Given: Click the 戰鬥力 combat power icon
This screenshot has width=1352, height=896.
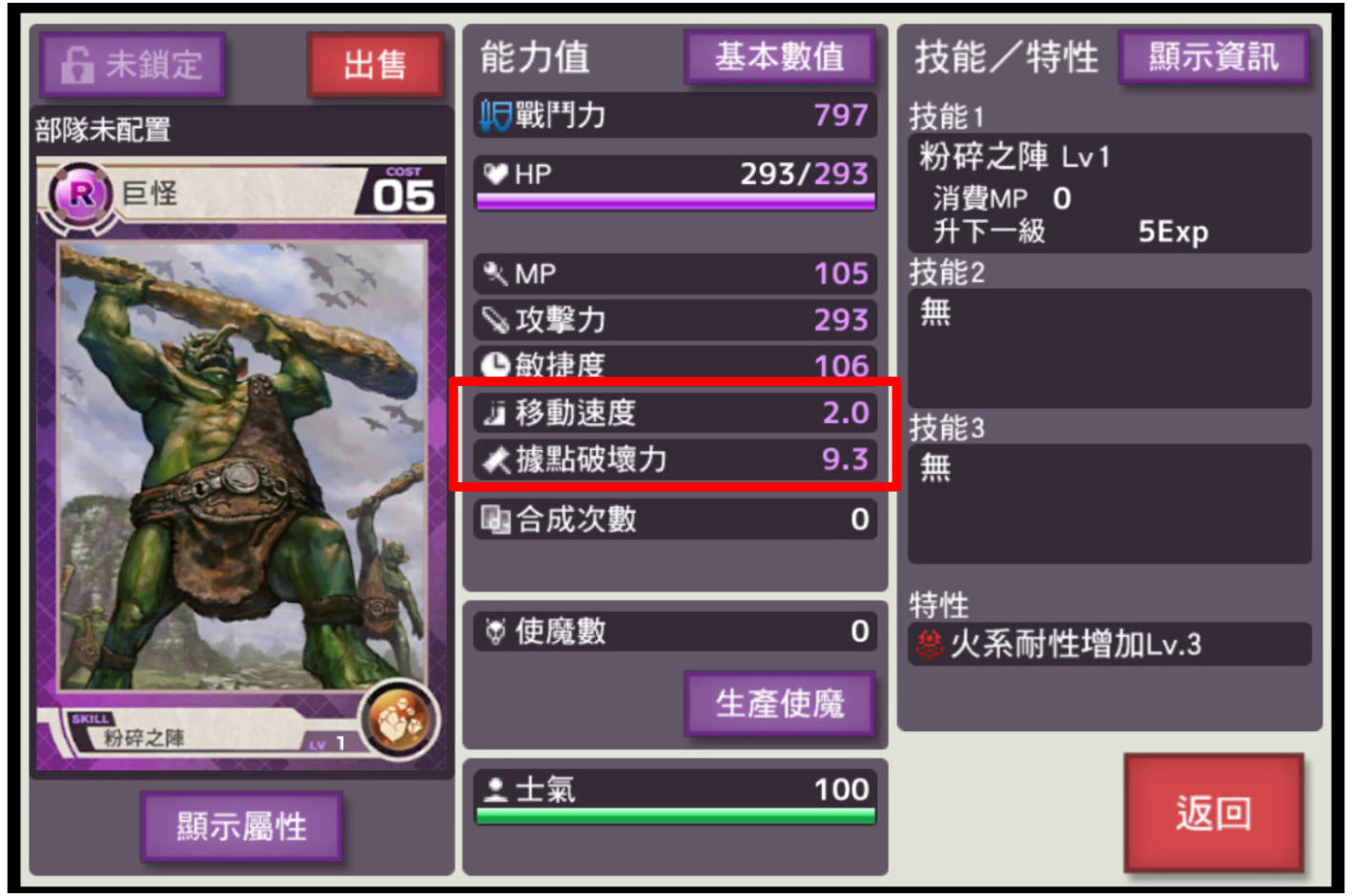Looking at the screenshot, I should [x=495, y=116].
